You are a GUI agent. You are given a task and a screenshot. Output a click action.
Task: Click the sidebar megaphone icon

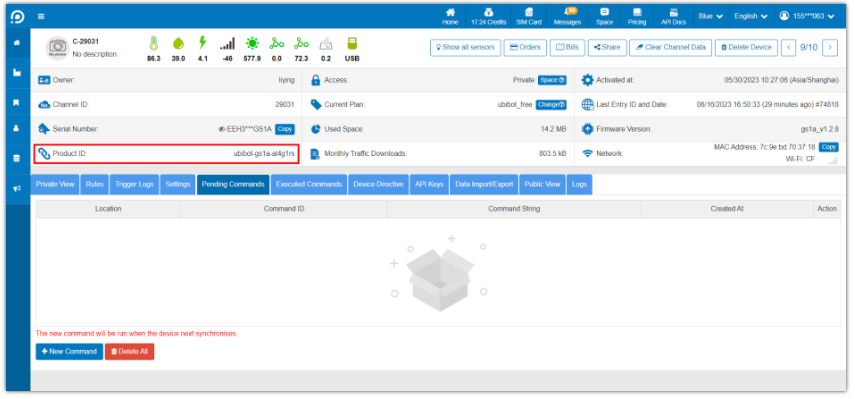[17, 188]
